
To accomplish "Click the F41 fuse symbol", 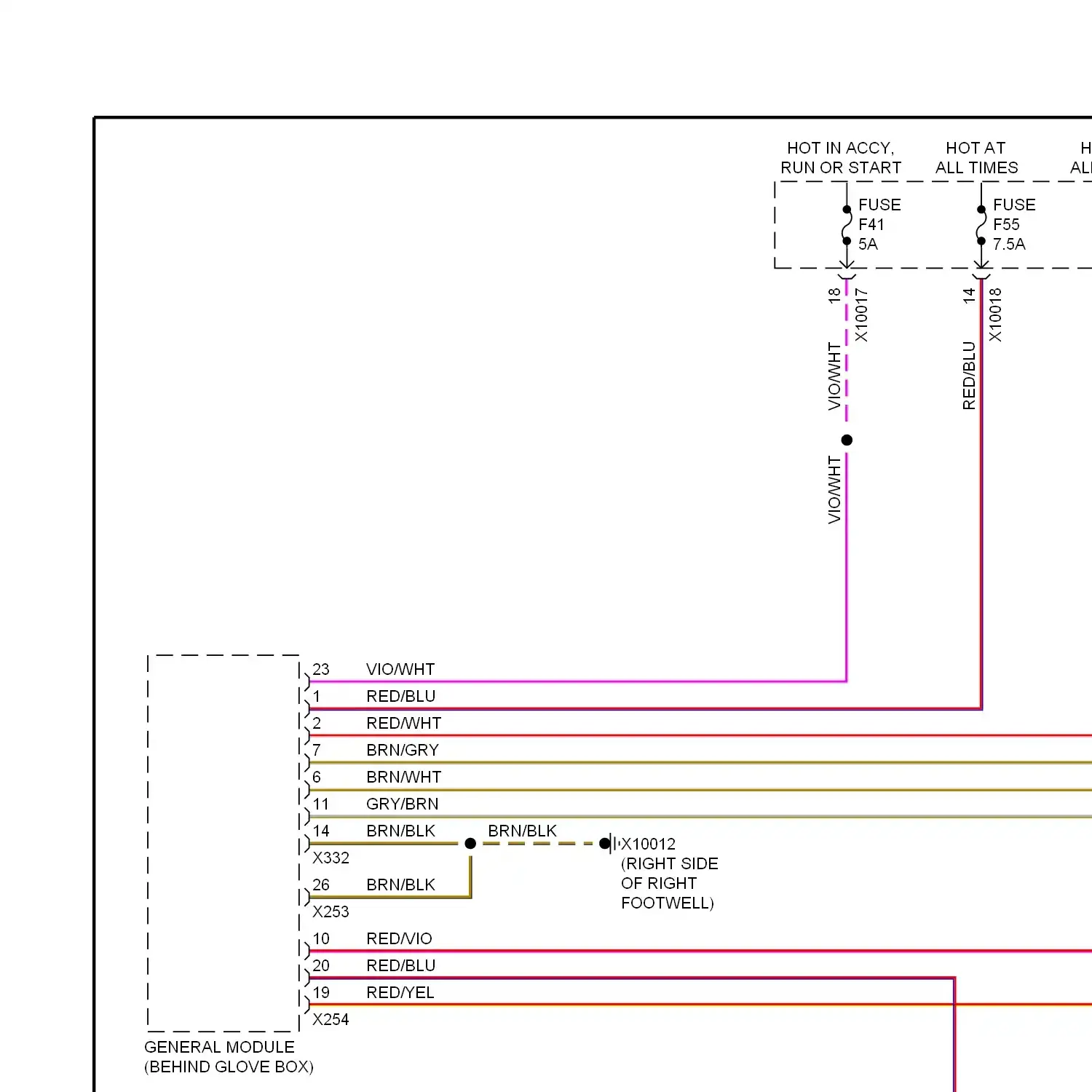I will click(847, 225).
